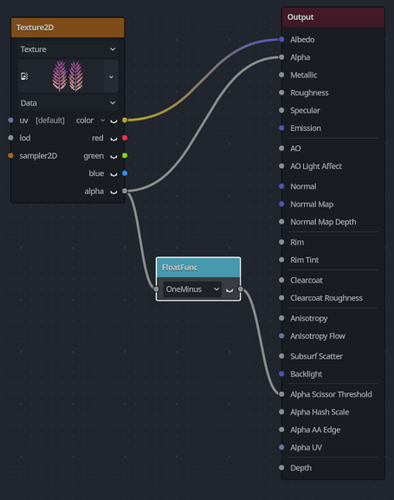Toggle preview eye on alpha output

point(114,192)
